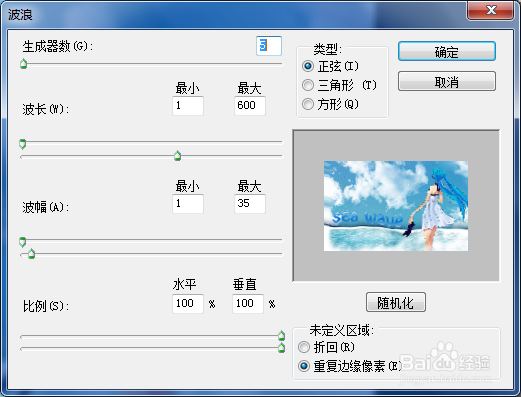Click the 波长 最大 input showing 600
521x397 pixels.
250,106
